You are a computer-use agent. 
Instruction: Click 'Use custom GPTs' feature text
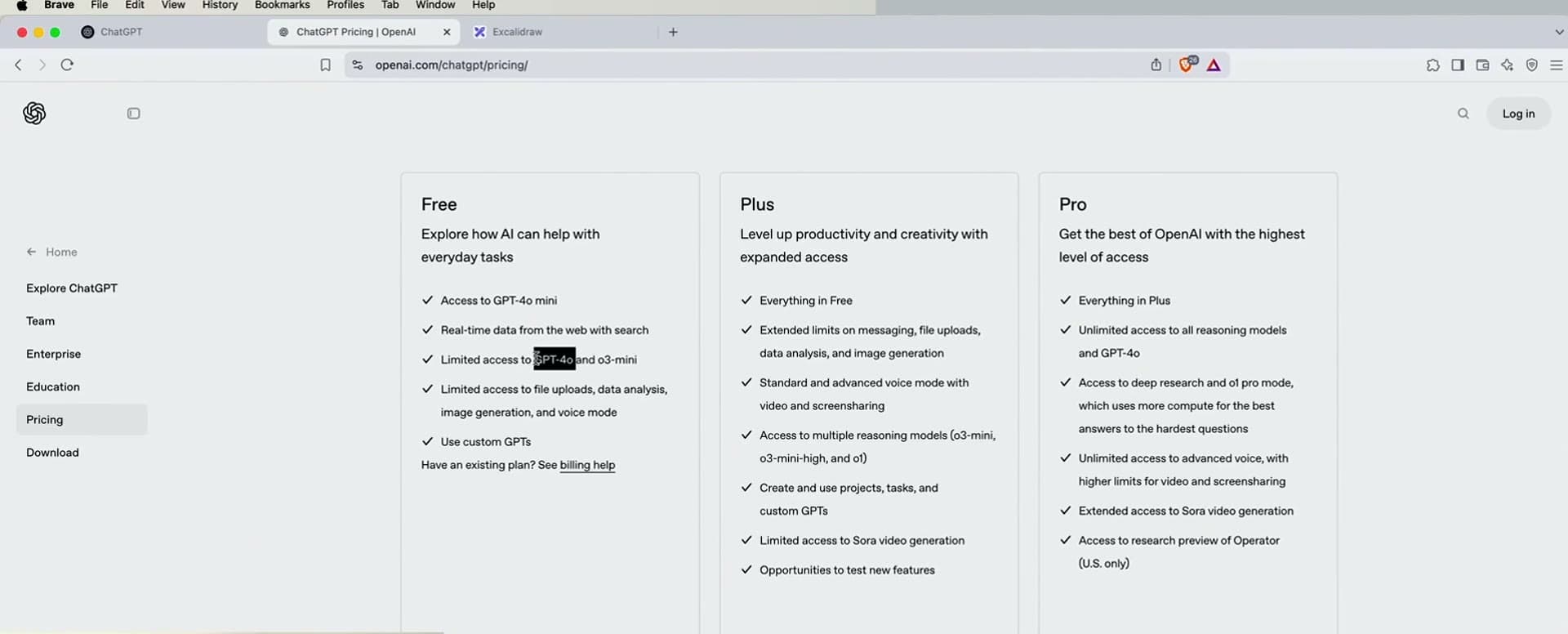point(486,442)
